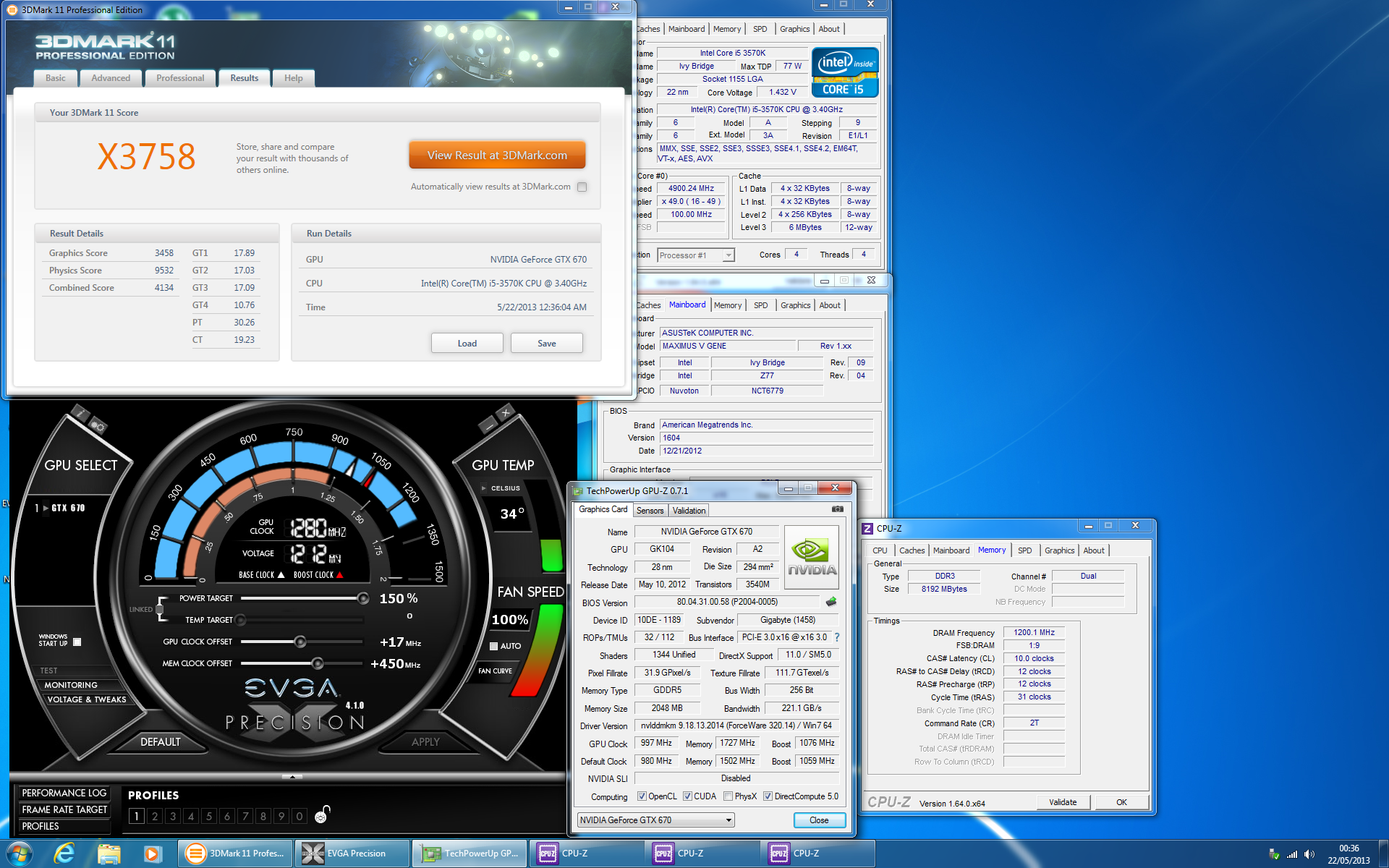Select GTX 670 arrow in GPU SELECT
1389x868 pixels.
click(x=46, y=508)
